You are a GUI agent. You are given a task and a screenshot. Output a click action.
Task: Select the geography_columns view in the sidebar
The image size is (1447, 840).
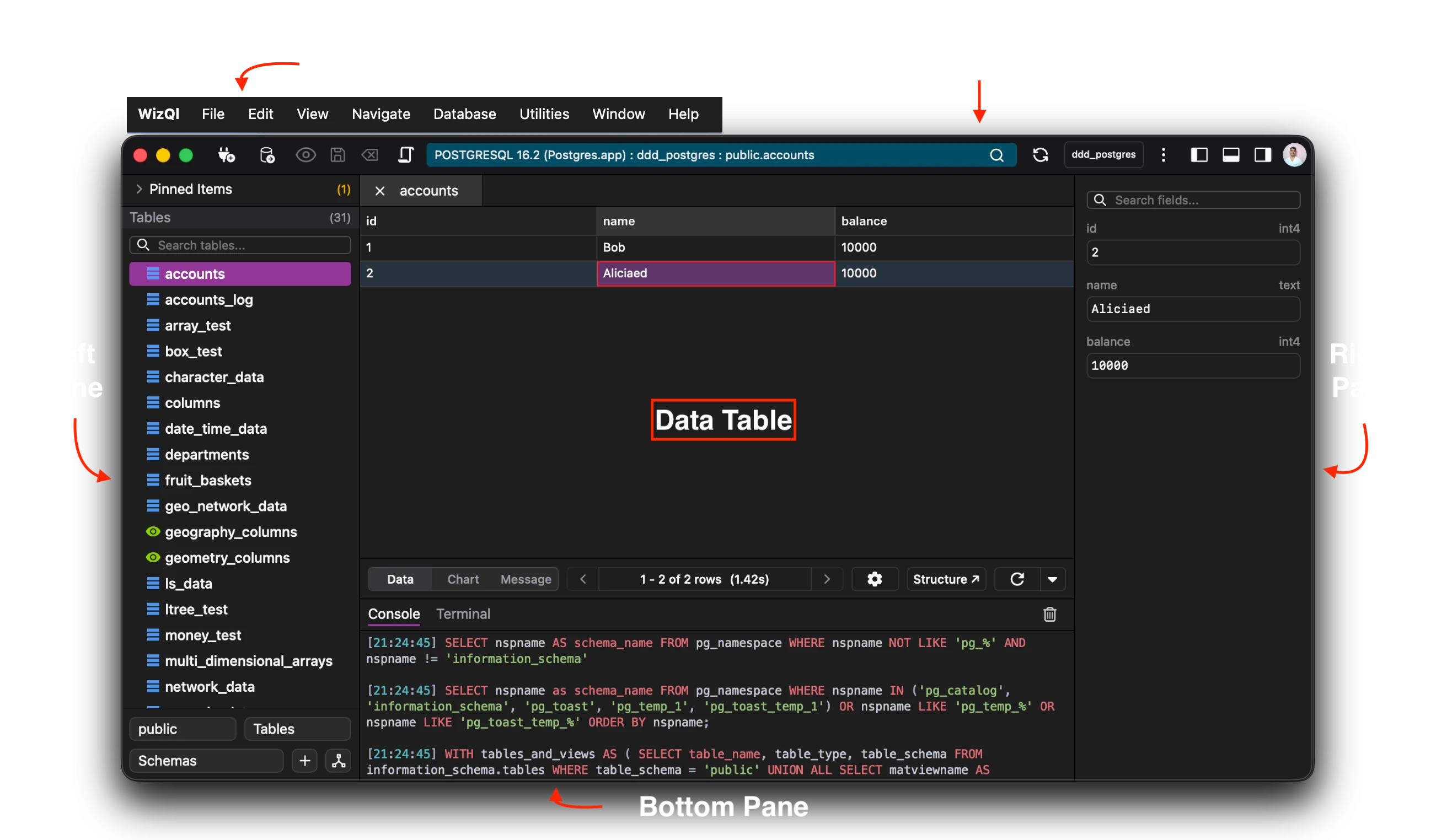pos(231,532)
